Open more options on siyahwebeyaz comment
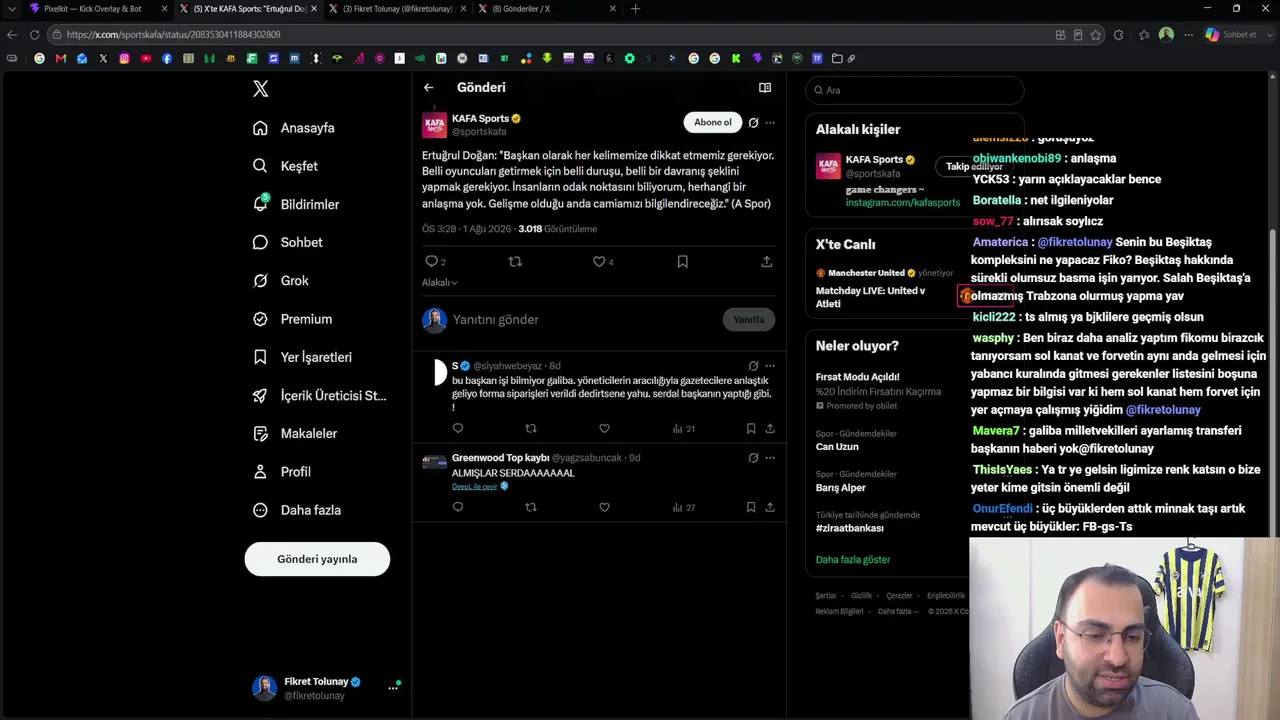The image size is (1280, 720). point(770,366)
